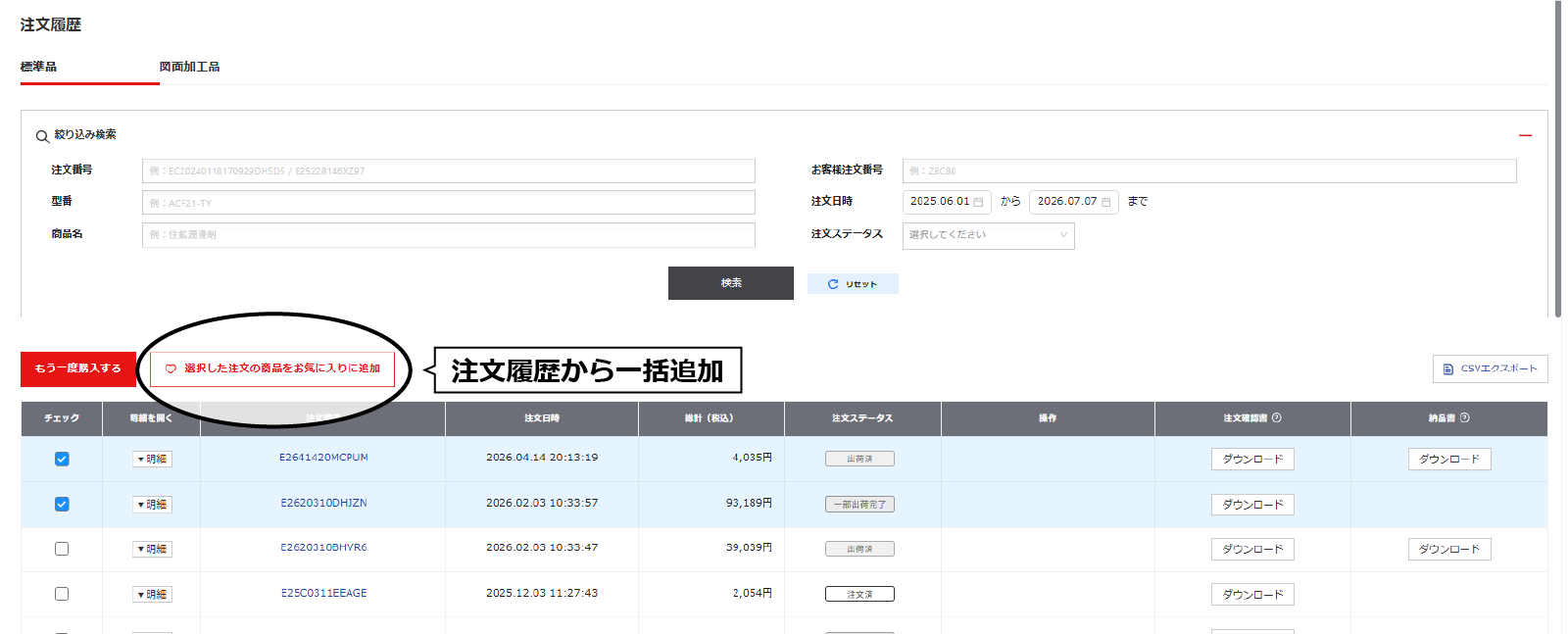Collapse the 絞り込み検索 panel with minus icon
Viewport: 1568px width, 634px height.
(x=1525, y=135)
